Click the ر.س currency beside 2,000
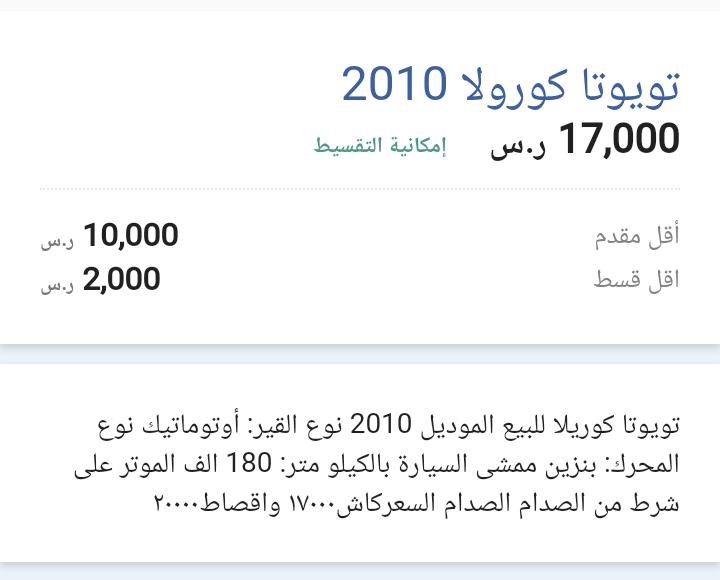Viewport: 720px width, 580px height. 57,286
